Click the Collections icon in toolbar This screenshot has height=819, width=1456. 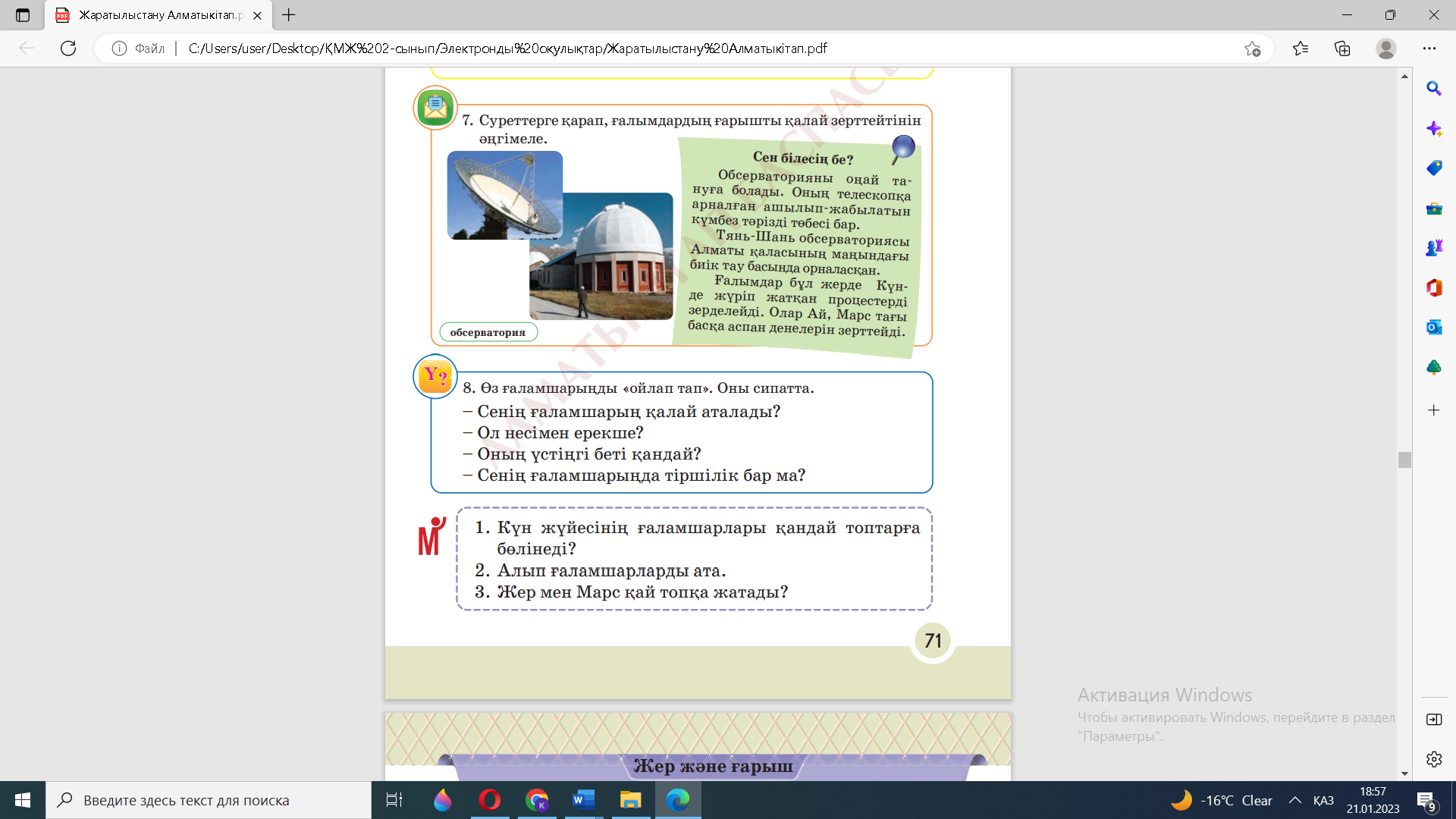pos(1342,49)
